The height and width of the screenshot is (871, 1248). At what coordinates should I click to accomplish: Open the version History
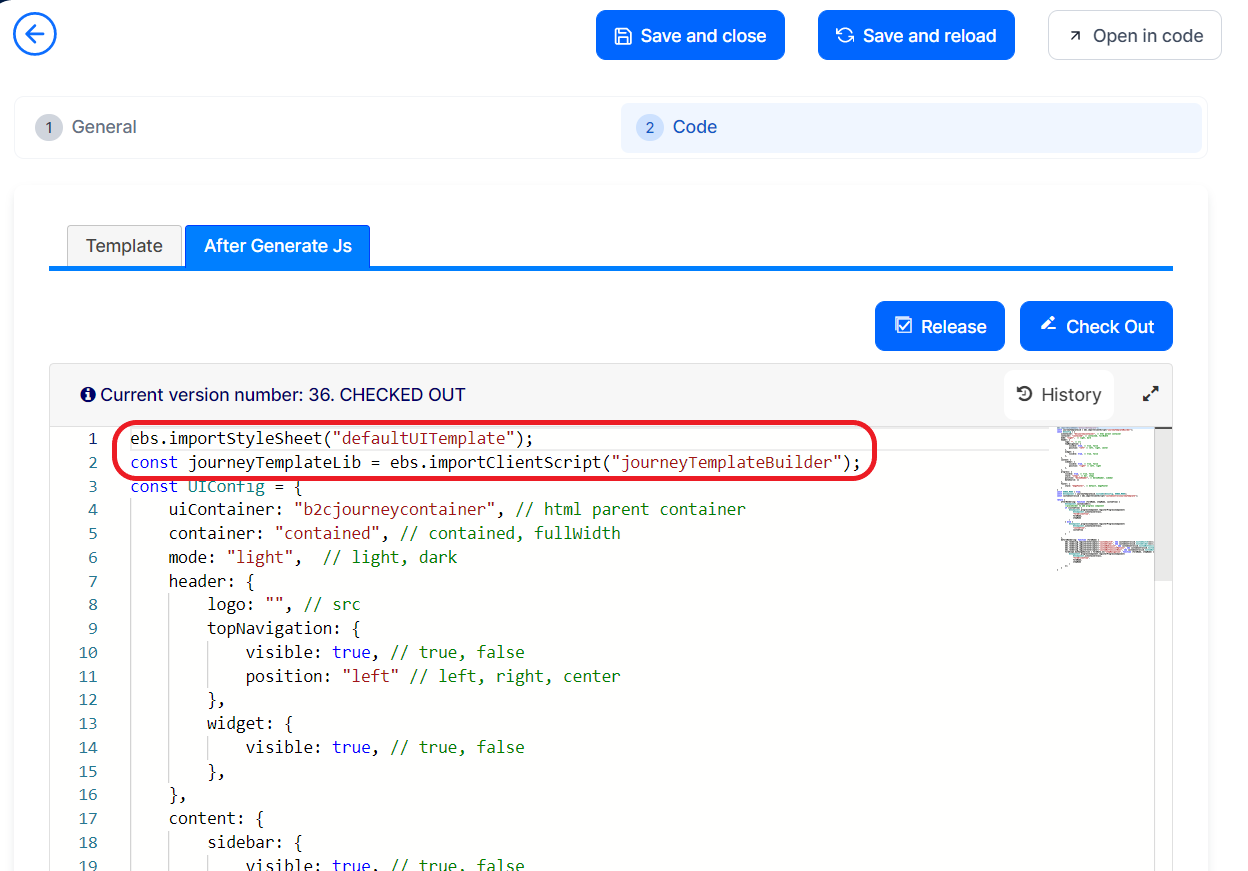(x=1058, y=395)
